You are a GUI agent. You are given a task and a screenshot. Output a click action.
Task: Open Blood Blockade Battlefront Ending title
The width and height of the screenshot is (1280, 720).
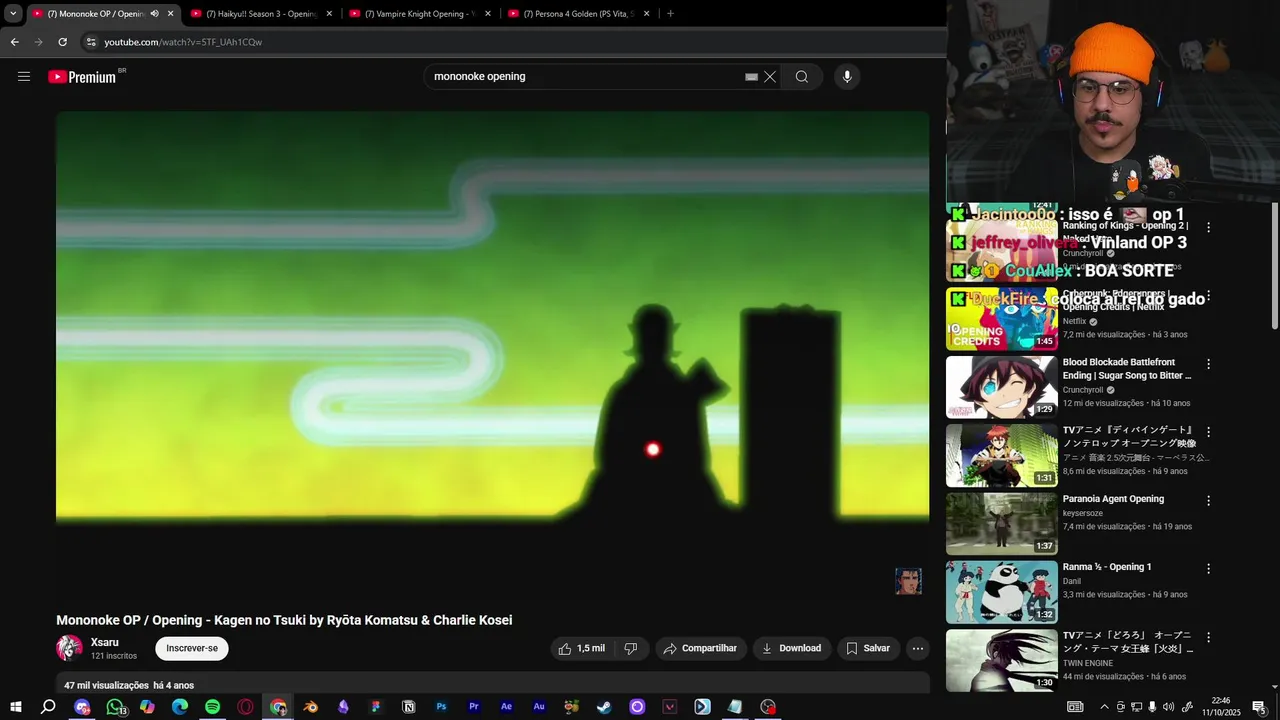click(1127, 369)
